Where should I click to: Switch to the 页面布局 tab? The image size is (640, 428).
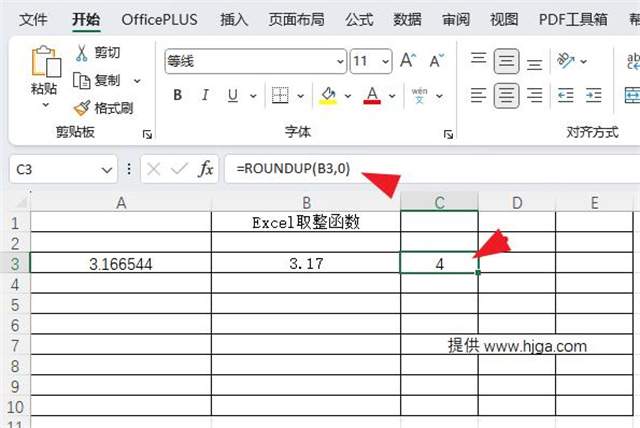point(296,19)
